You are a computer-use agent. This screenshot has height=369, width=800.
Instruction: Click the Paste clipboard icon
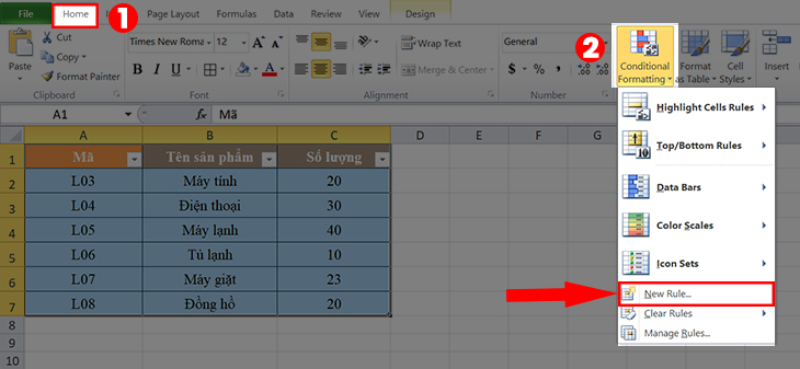click(20, 43)
